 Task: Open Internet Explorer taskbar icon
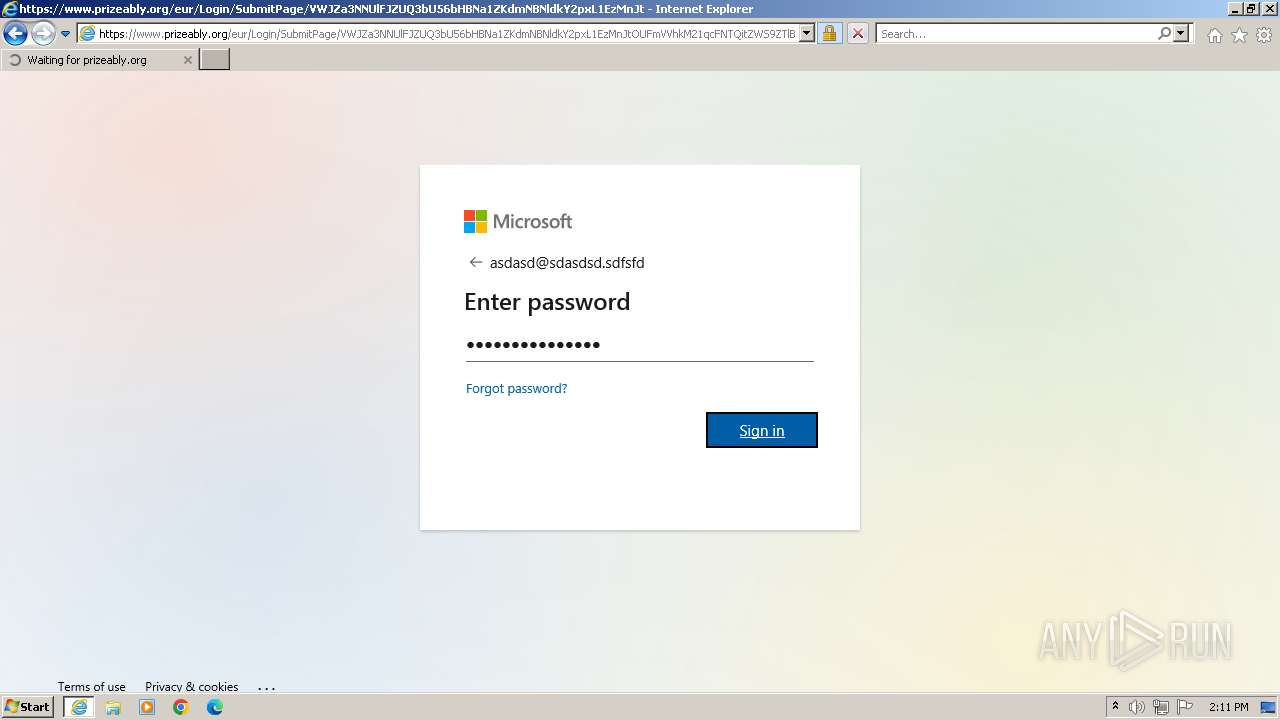pos(79,707)
